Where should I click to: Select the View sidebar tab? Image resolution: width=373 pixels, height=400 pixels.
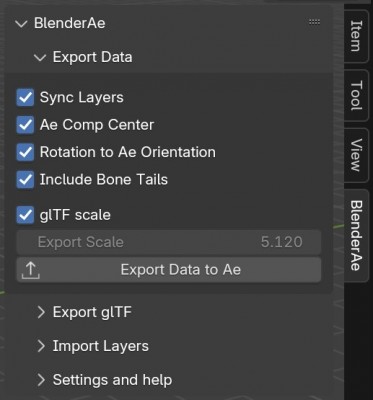(x=356, y=155)
